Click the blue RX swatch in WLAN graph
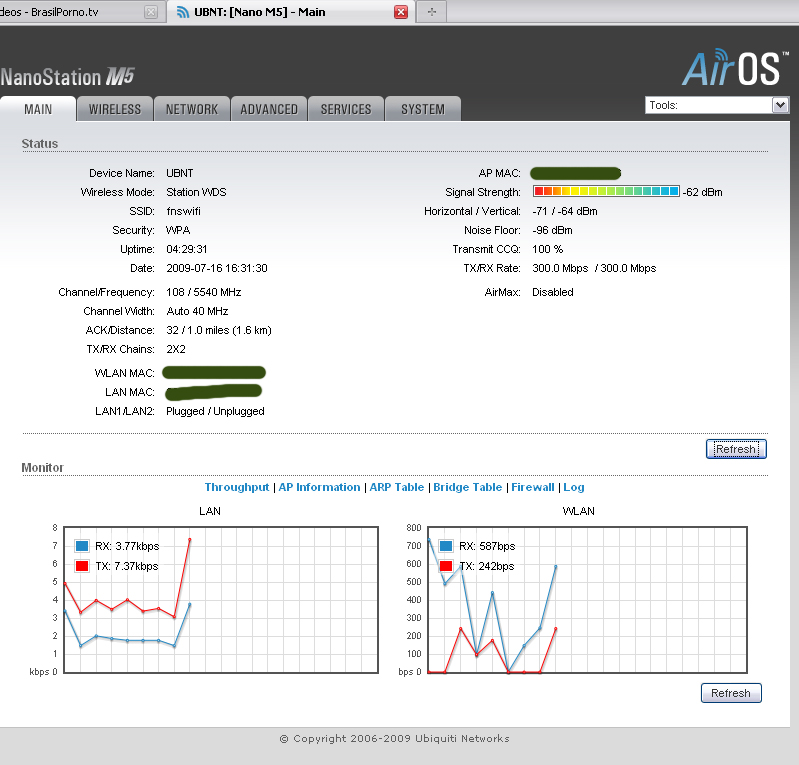799x765 pixels. [446, 546]
